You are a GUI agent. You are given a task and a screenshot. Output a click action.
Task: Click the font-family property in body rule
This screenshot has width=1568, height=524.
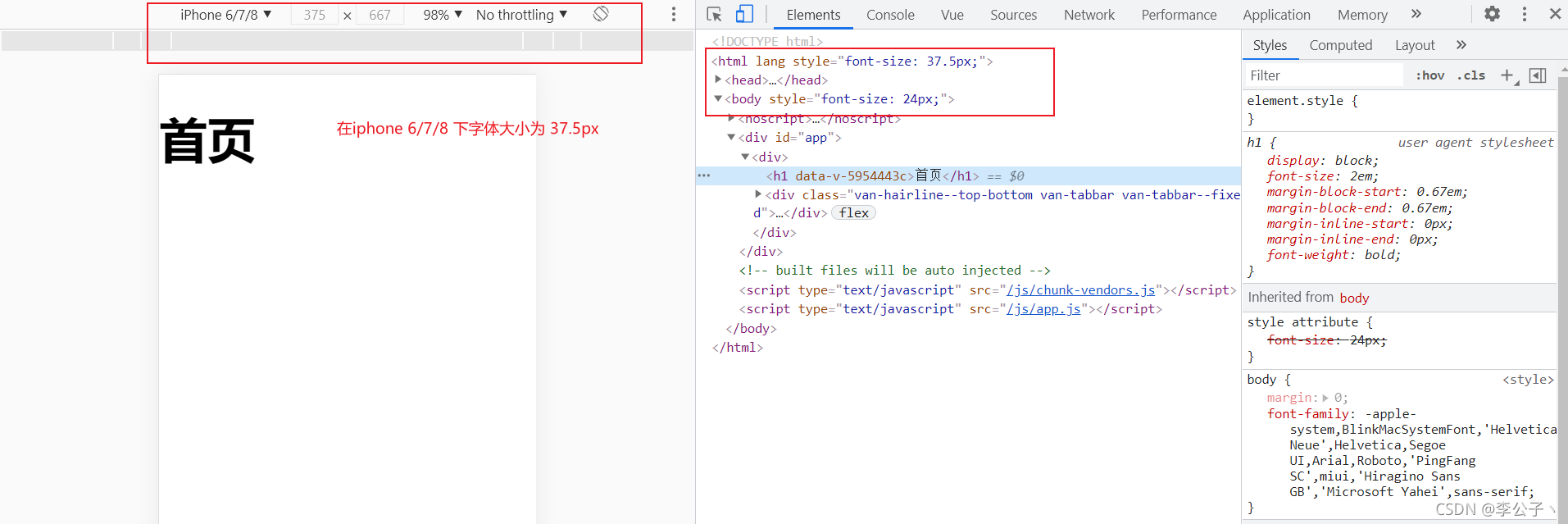coord(1309,414)
